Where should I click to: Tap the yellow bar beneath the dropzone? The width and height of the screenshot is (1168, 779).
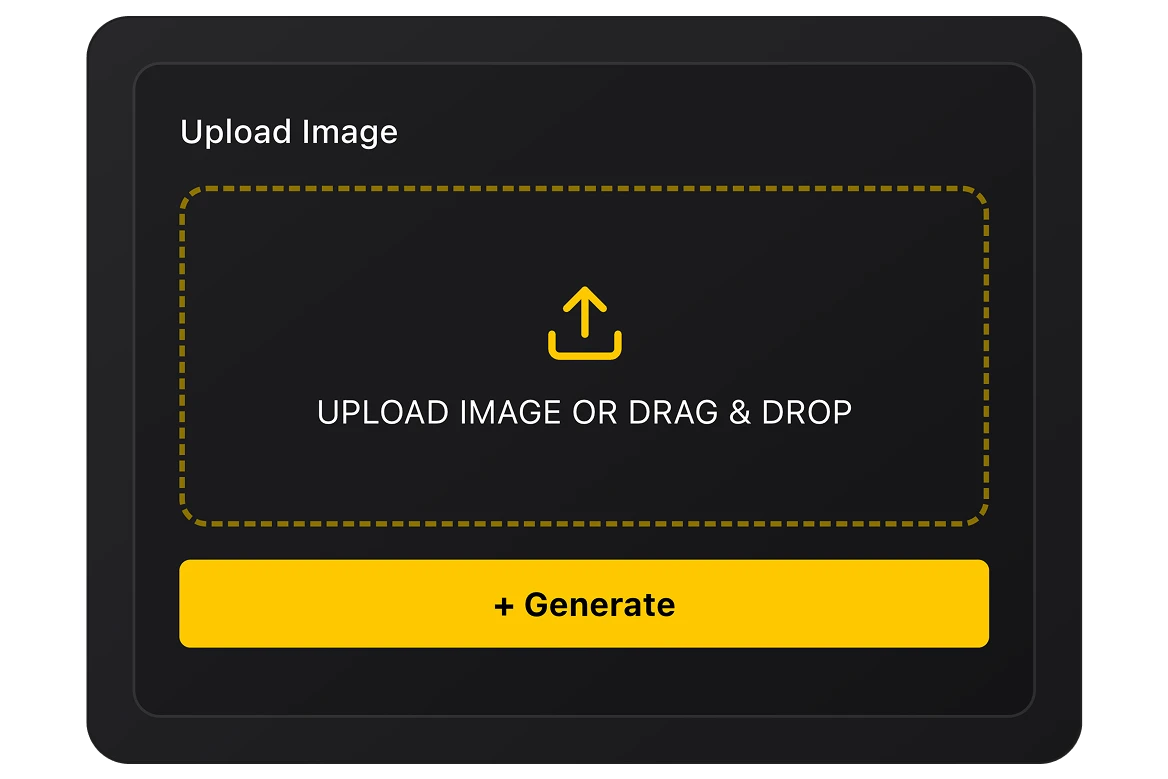[584, 603]
